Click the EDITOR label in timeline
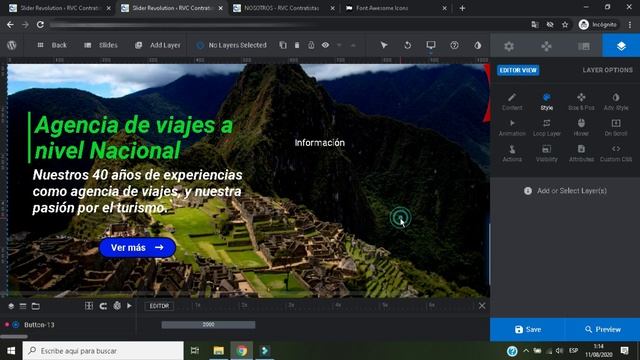The height and width of the screenshot is (360, 640). tap(159, 306)
